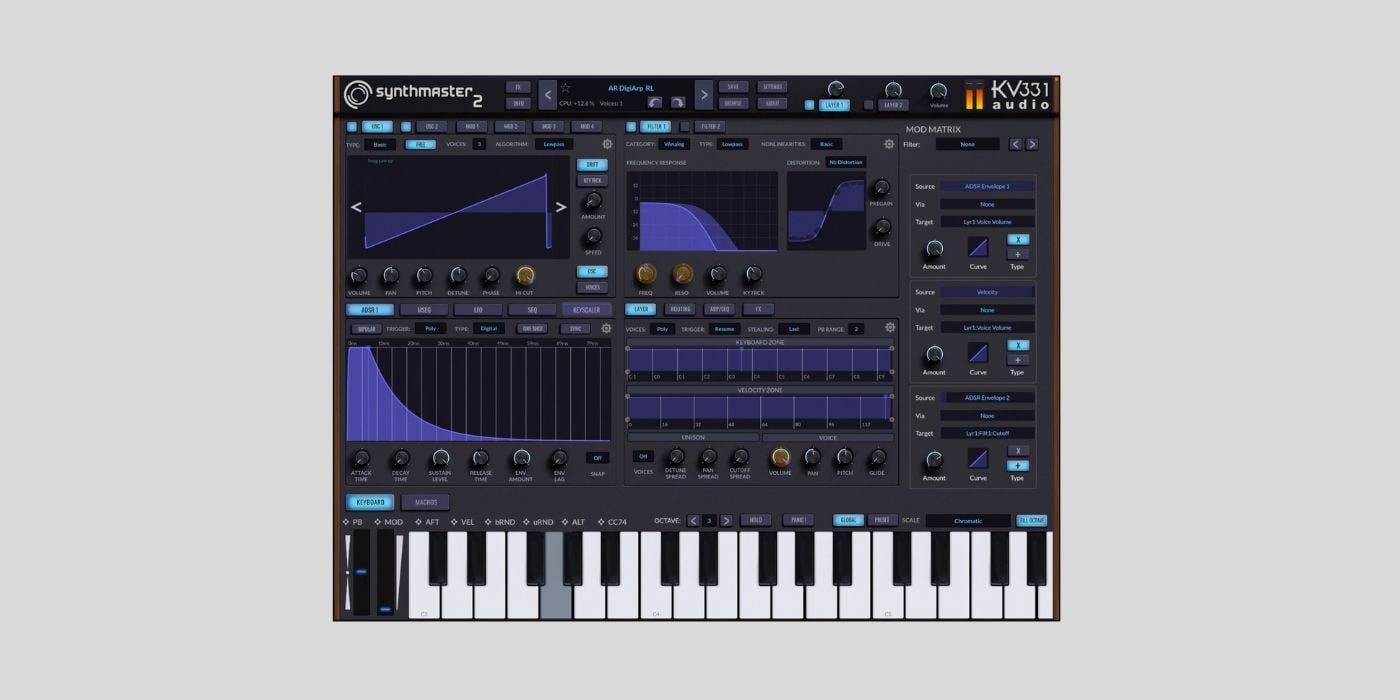
Task: Enable the DRIFT button for OSC 1
Action: tap(591, 164)
